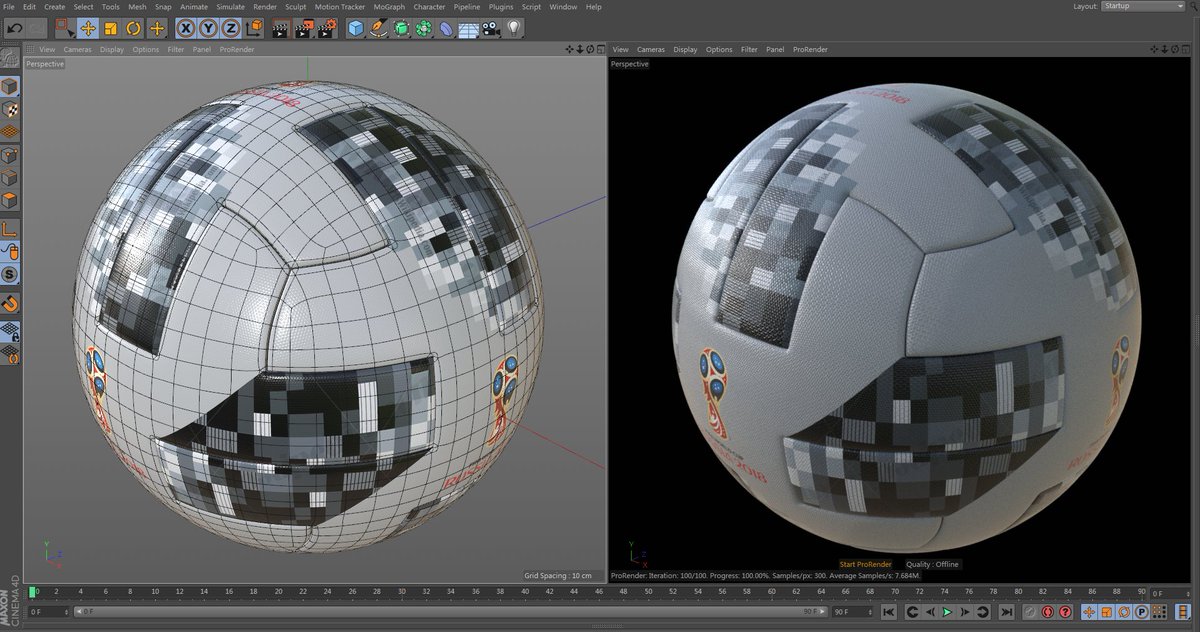
Task: Add a Camera object
Action: tap(491, 28)
